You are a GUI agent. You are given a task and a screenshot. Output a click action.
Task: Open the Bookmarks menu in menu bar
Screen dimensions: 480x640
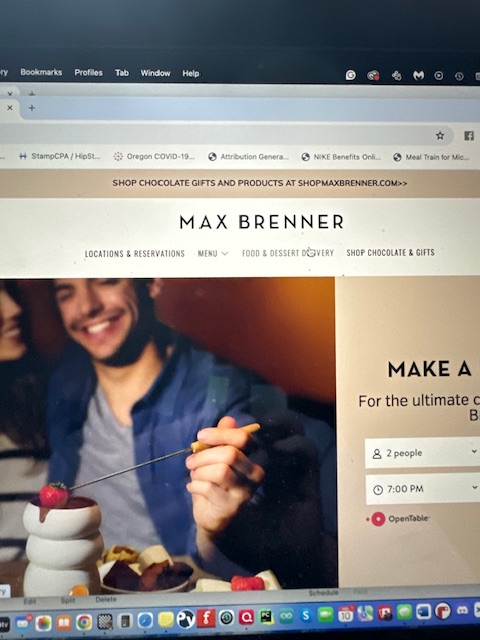(41, 72)
